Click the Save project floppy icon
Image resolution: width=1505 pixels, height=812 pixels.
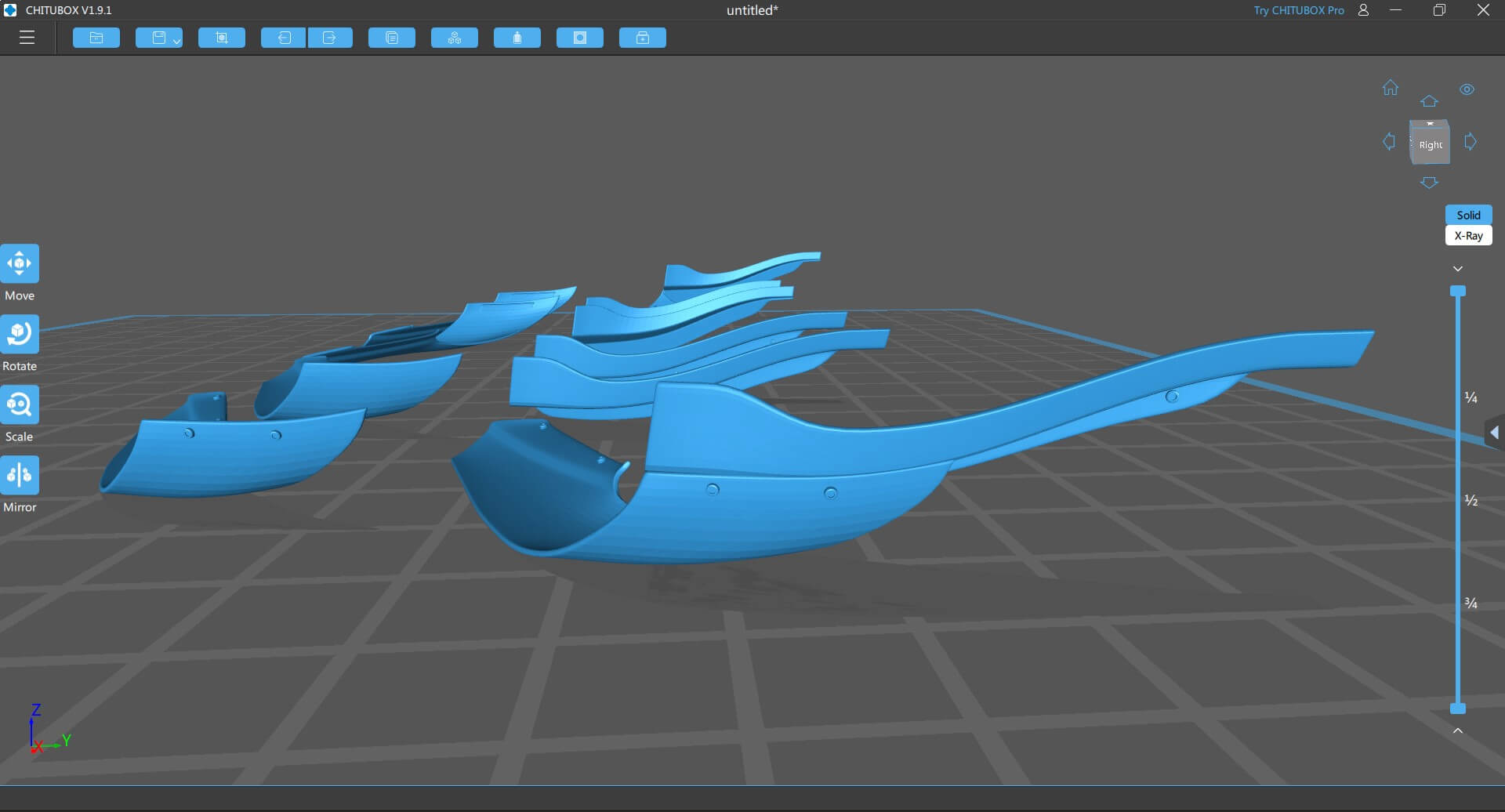coord(158,38)
